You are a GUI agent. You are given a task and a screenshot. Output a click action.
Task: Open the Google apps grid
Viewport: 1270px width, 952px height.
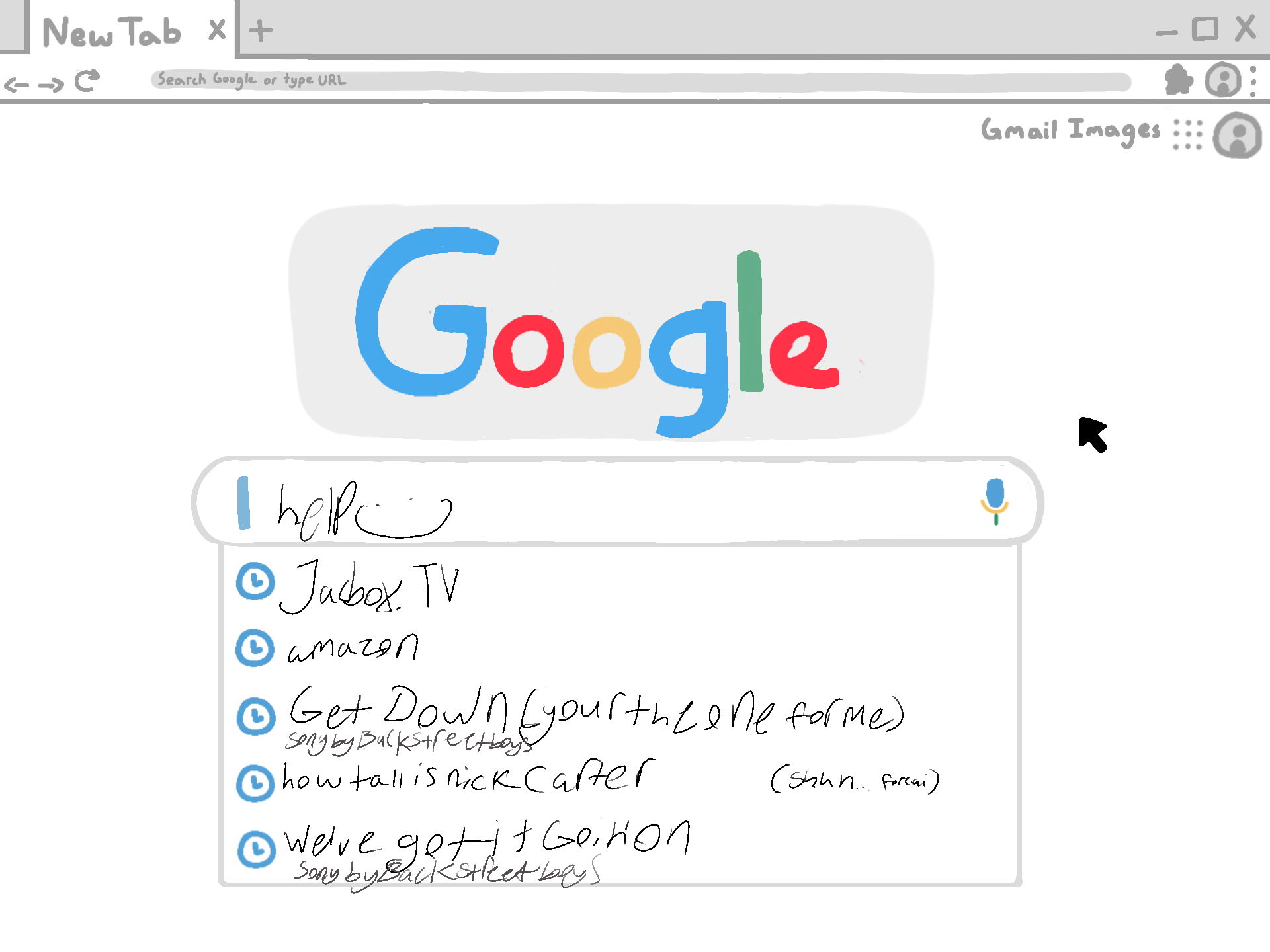coord(1187,134)
